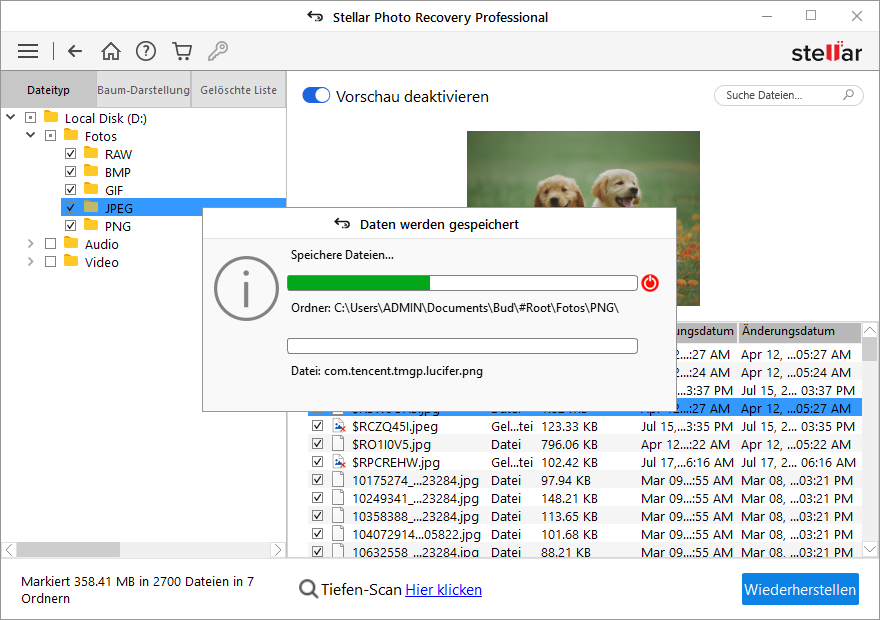The image size is (880, 620).
Task: Open the hamburger menu
Action: (28, 51)
